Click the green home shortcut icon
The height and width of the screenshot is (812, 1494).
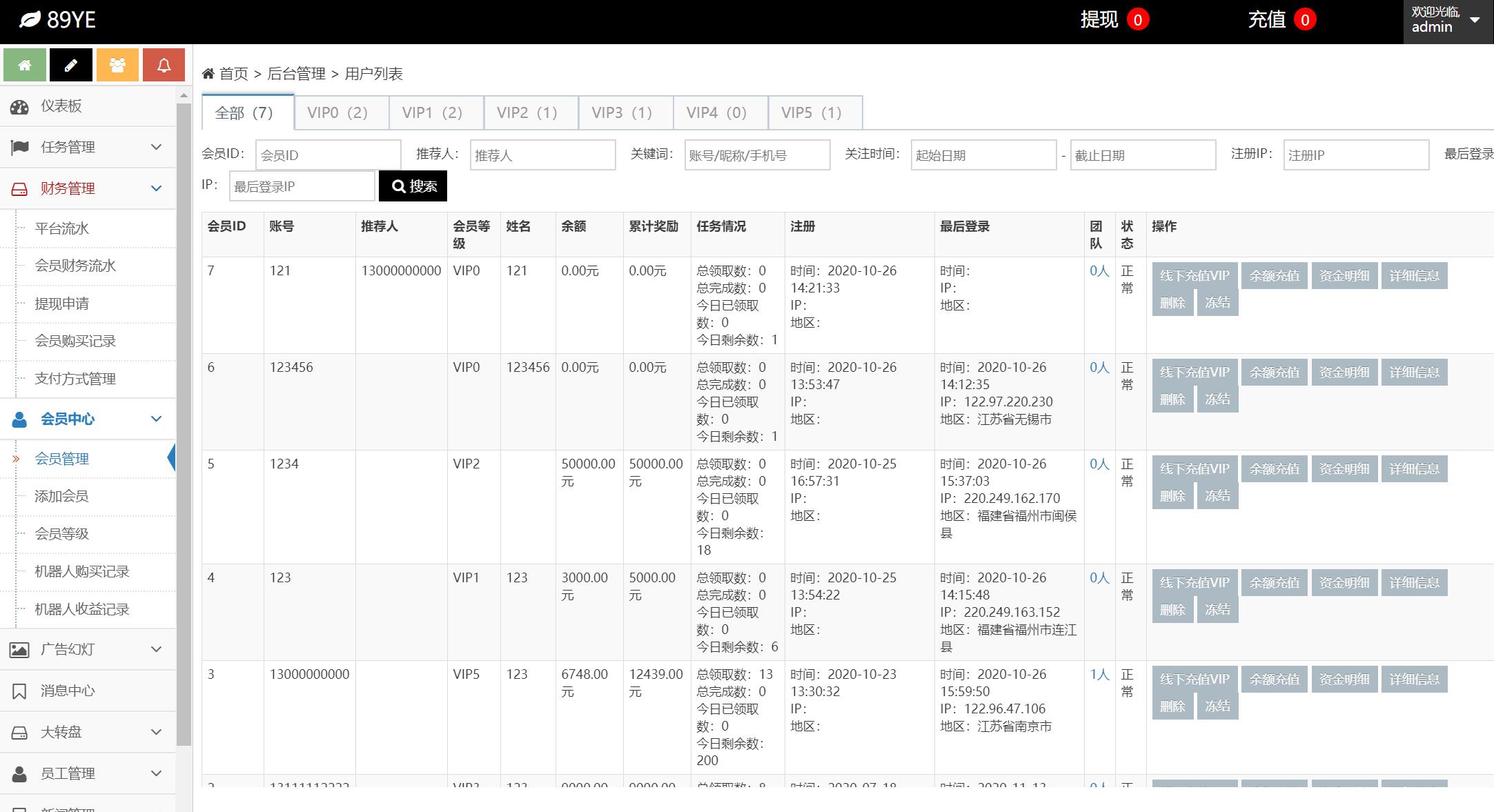click(x=25, y=65)
